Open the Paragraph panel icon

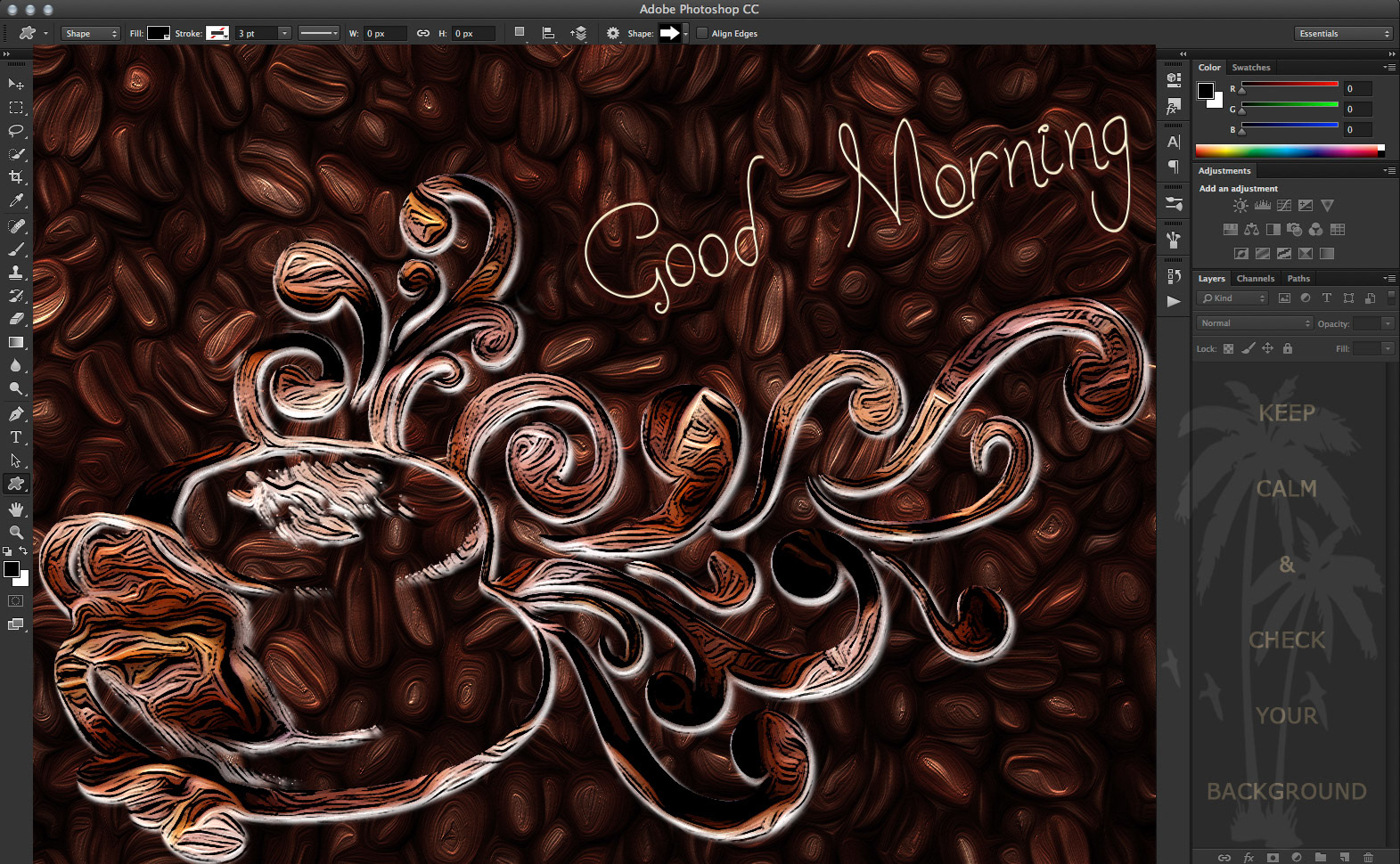(1174, 167)
